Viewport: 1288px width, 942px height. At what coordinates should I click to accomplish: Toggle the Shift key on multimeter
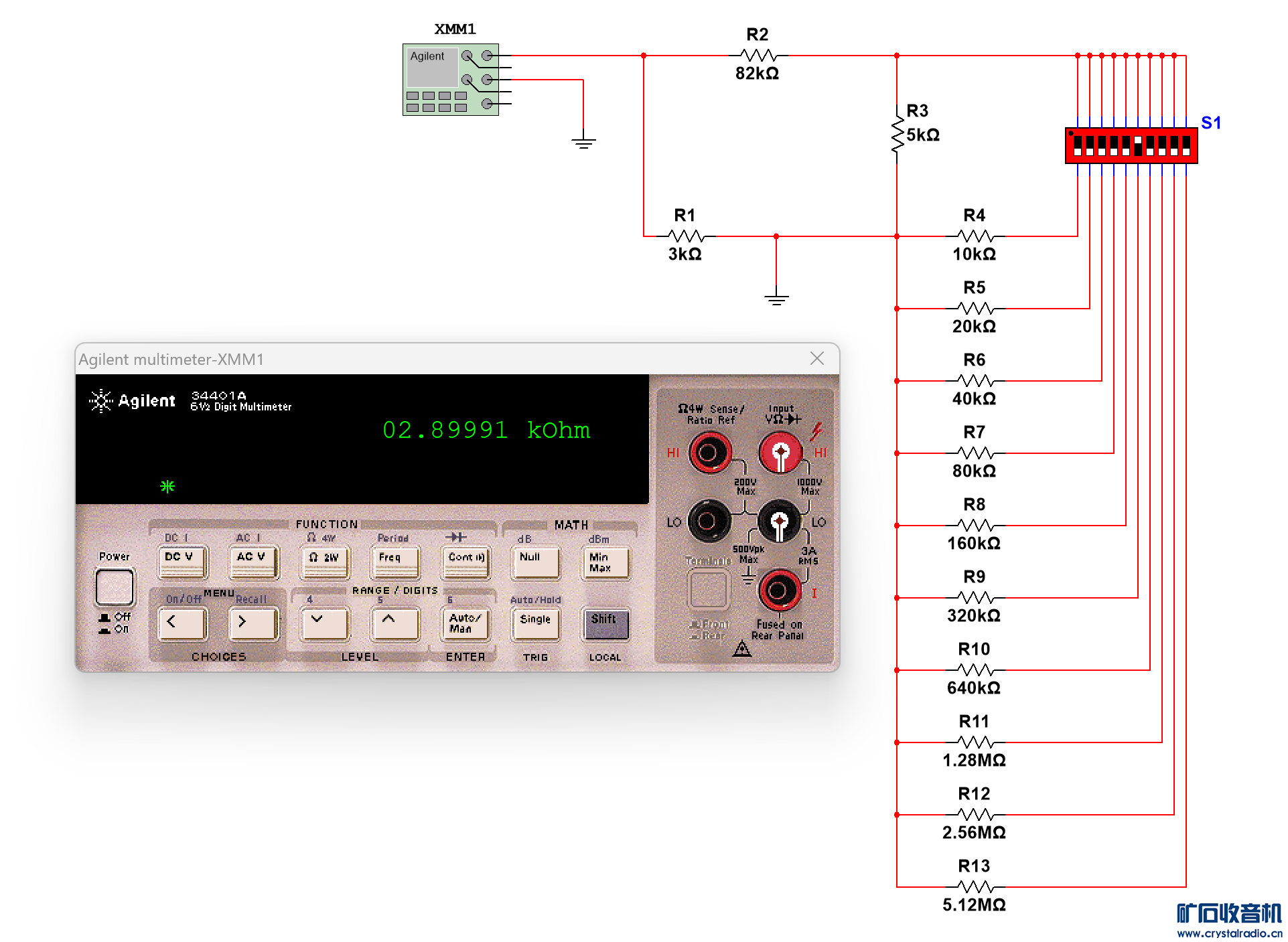[x=604, y=623]
